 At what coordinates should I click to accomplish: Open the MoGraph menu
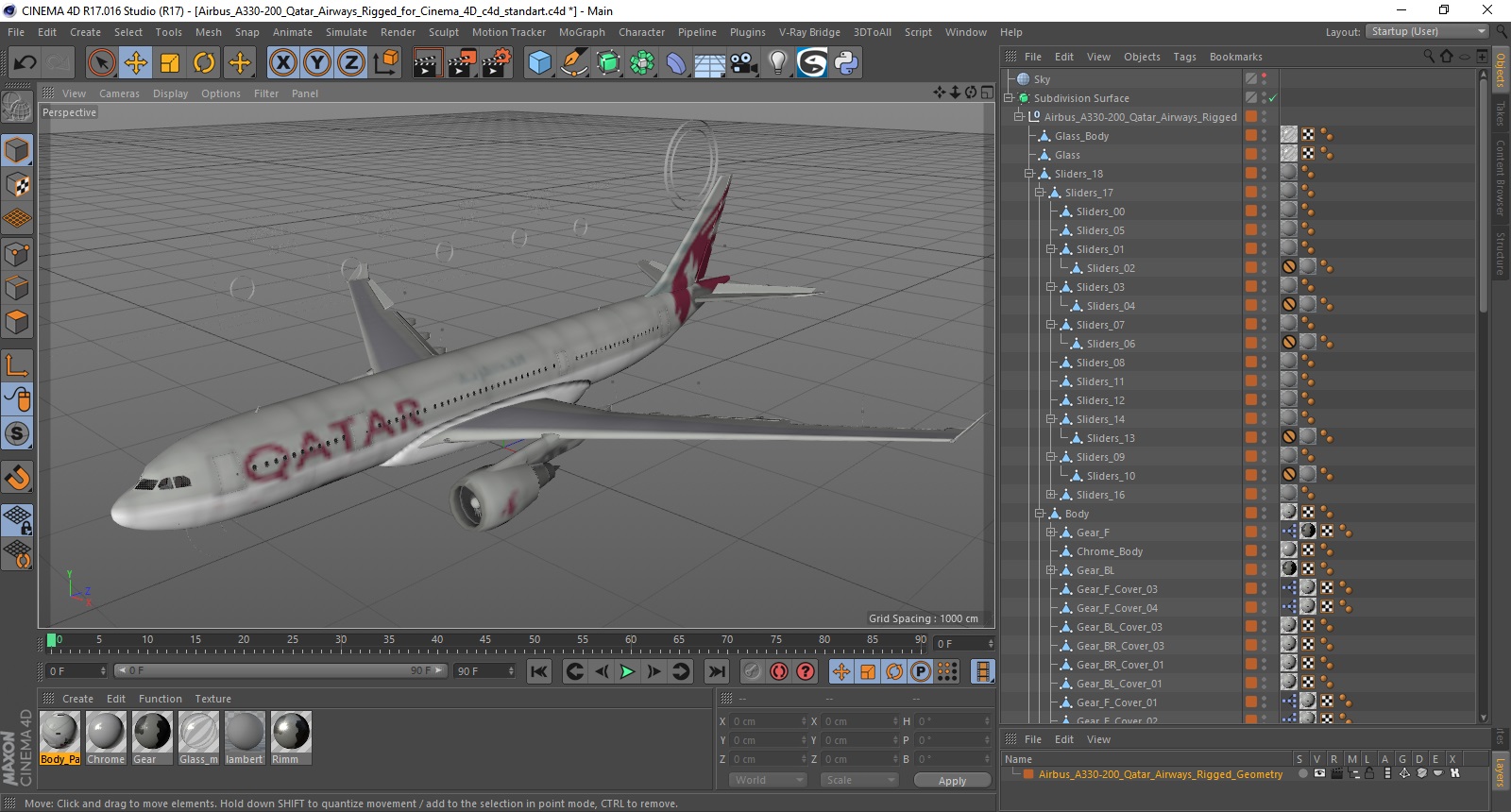pyautogui.click(x=582, y=32)
